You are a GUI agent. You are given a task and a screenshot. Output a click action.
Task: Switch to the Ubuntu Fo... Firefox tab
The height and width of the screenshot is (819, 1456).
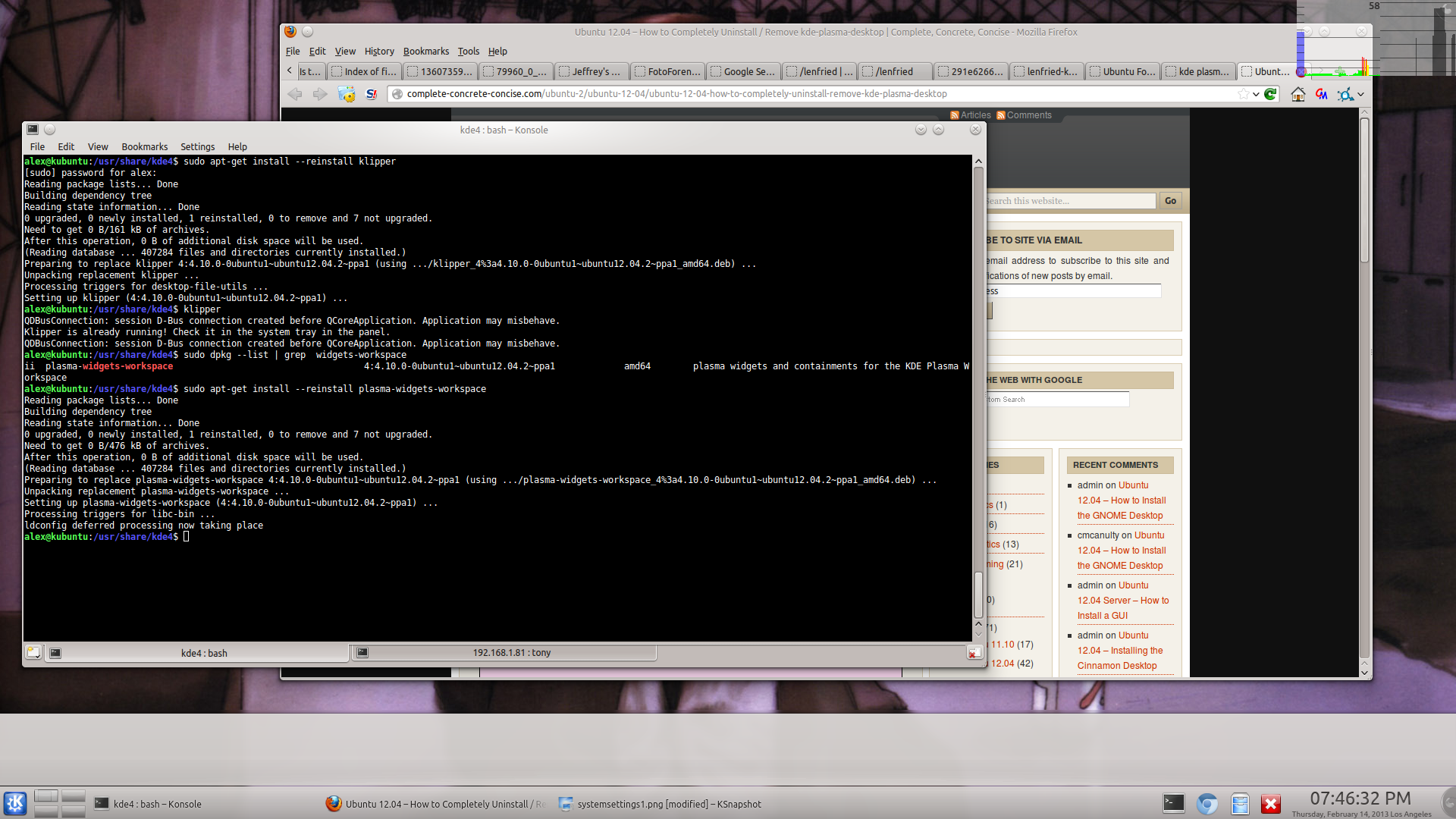pos(1122,71)
